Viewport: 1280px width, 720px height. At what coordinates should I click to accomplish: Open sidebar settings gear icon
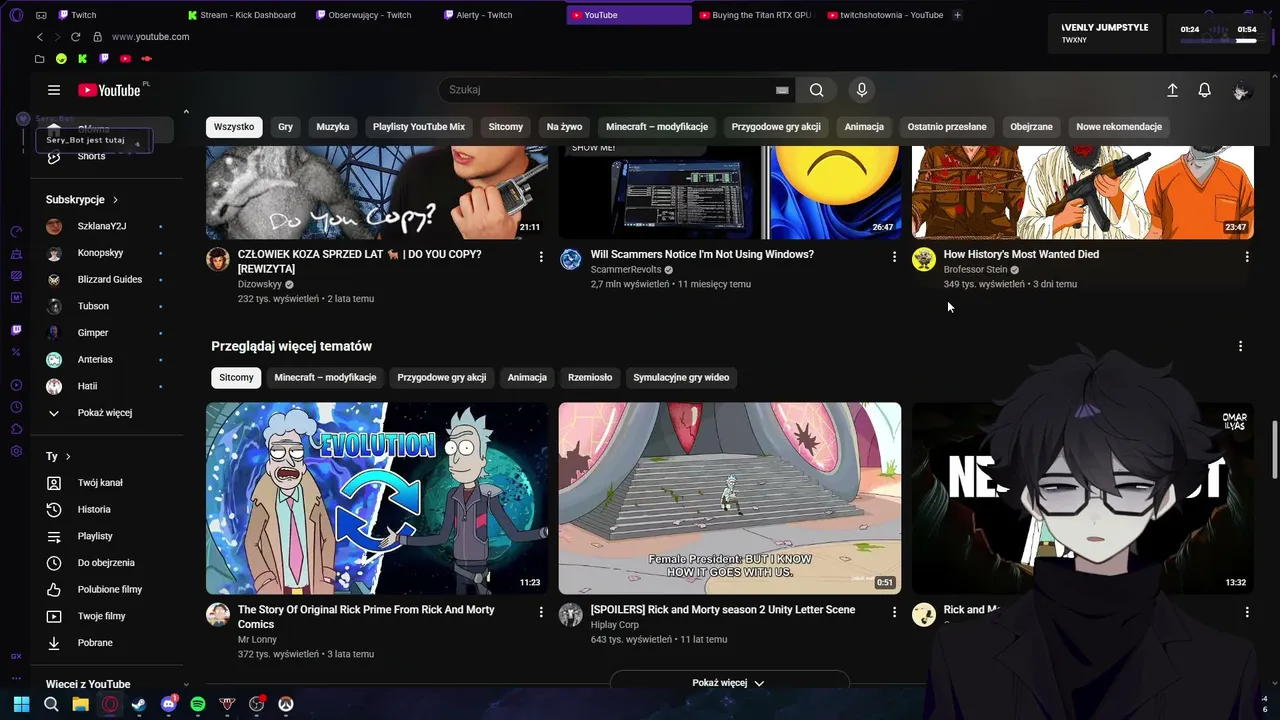click(x=16, y=451)
